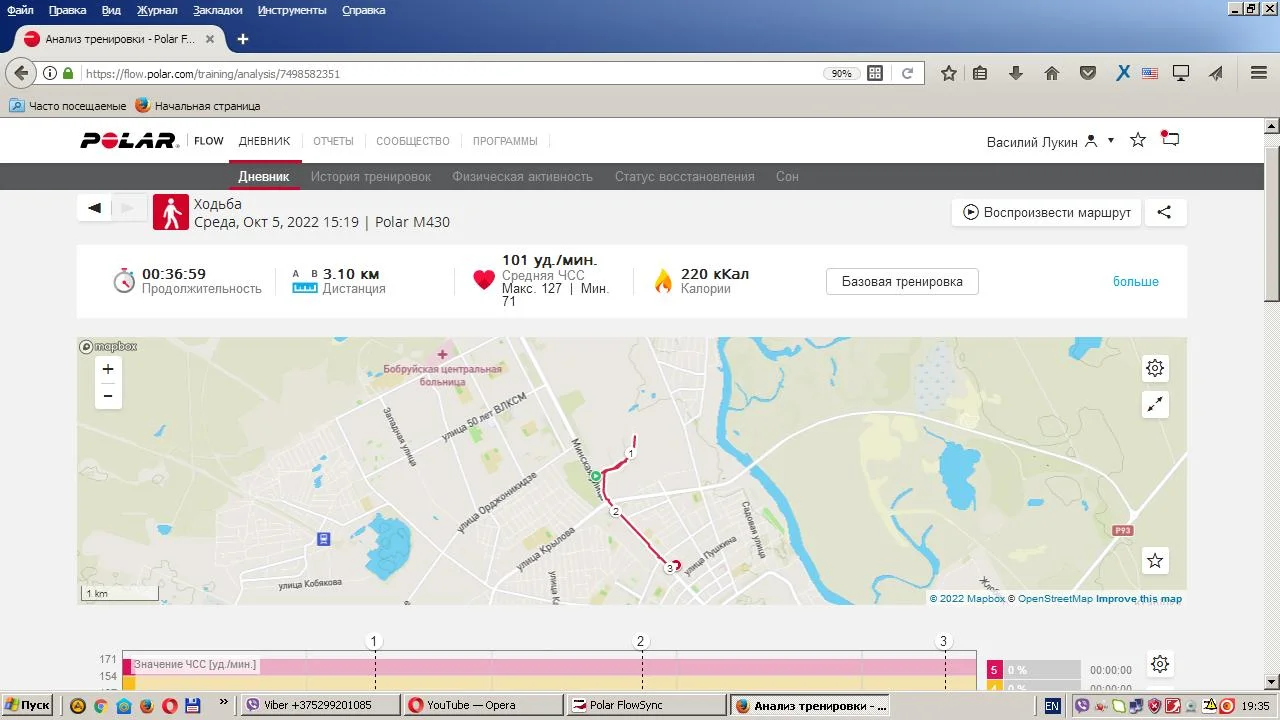Open the Файл menu
Viewport: 1280px width, 720px height.
coord(20,10)
